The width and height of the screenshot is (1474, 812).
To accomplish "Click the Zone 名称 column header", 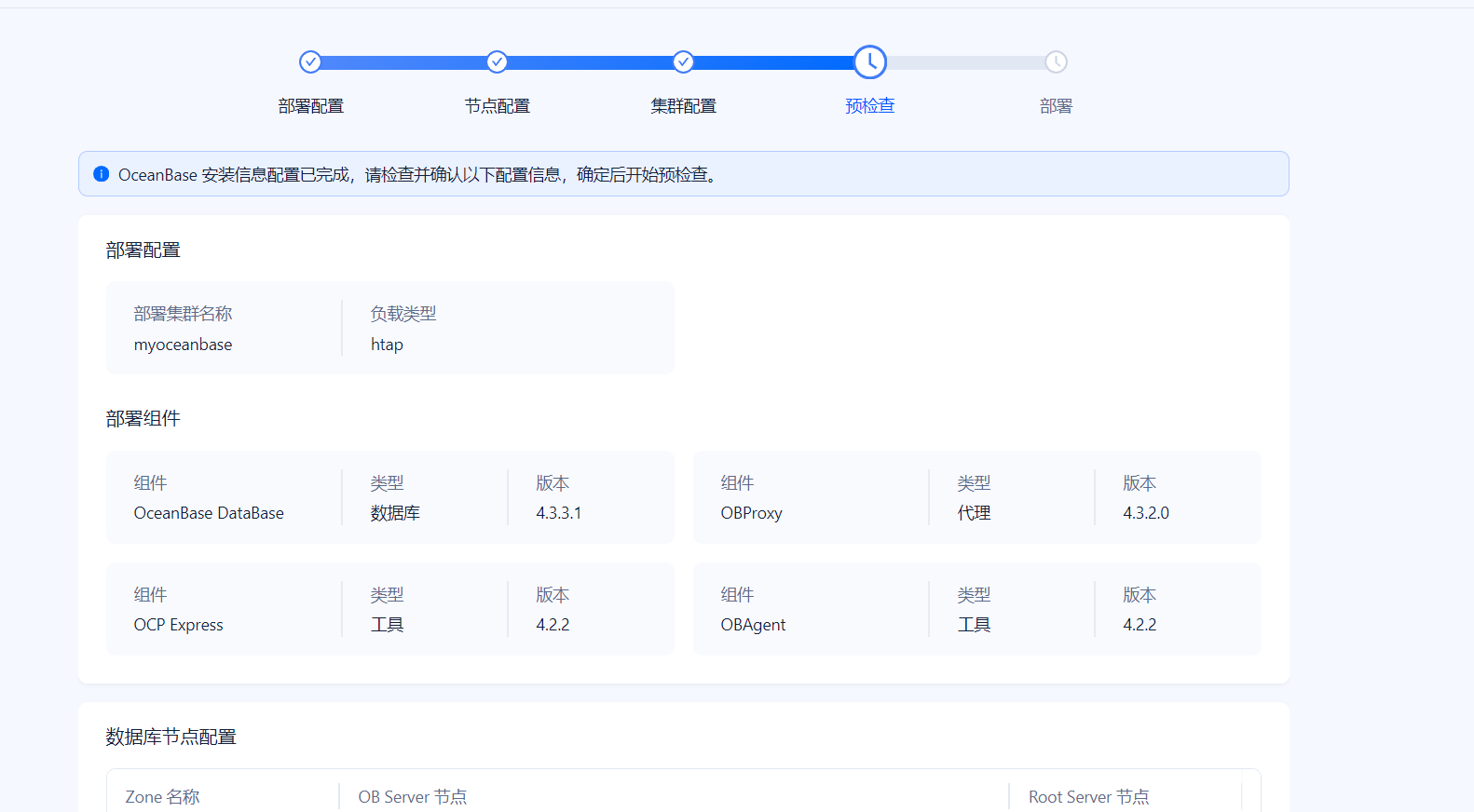I will click(x=162, y=797).
